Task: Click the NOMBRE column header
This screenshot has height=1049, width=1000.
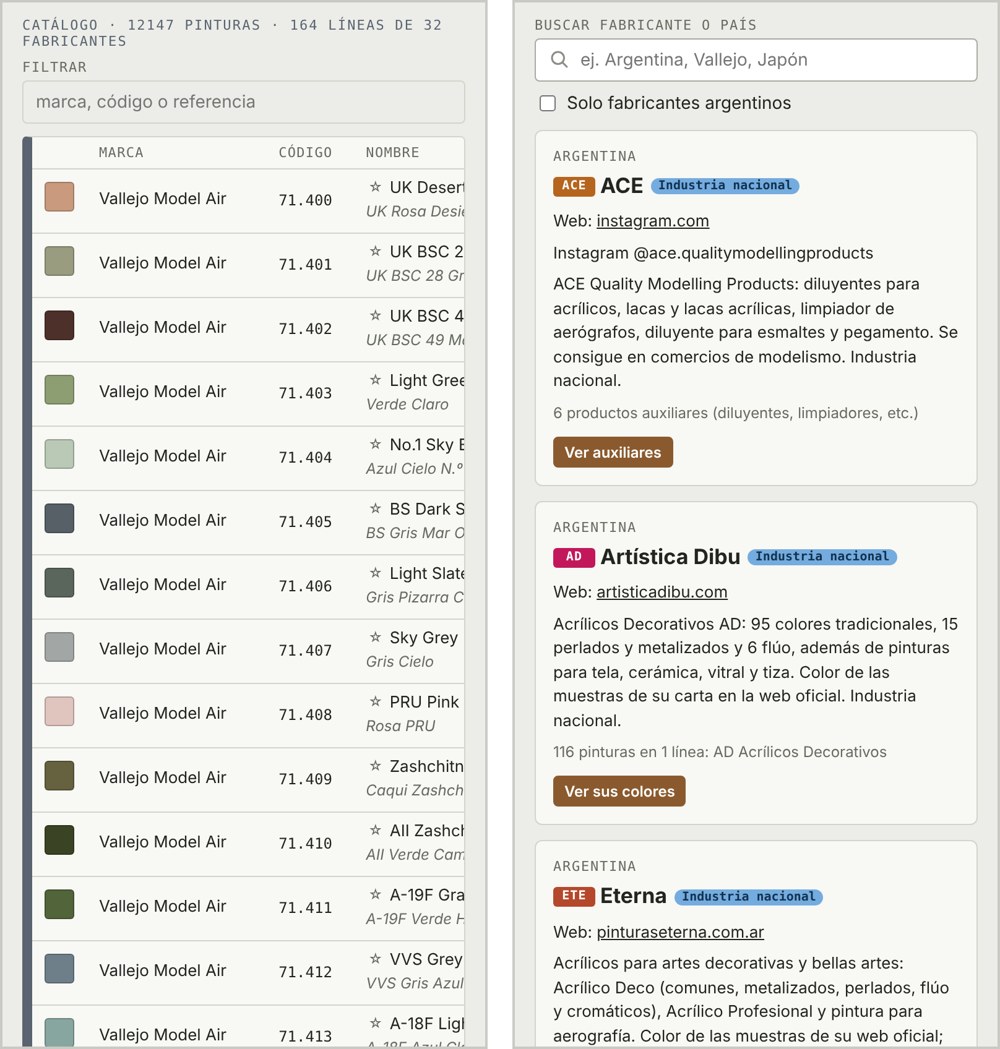Action: (x=393, y=153)
